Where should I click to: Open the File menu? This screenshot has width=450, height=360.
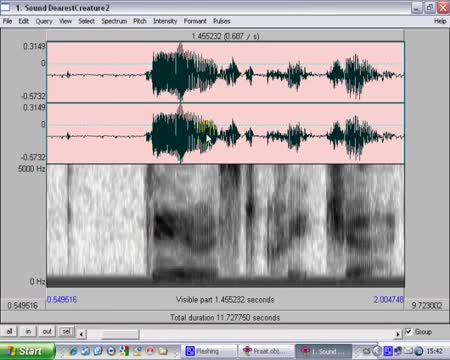pos(7,21)
